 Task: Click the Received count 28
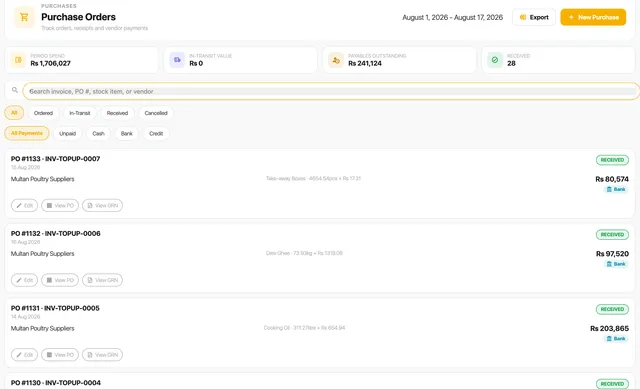(511, 63)
